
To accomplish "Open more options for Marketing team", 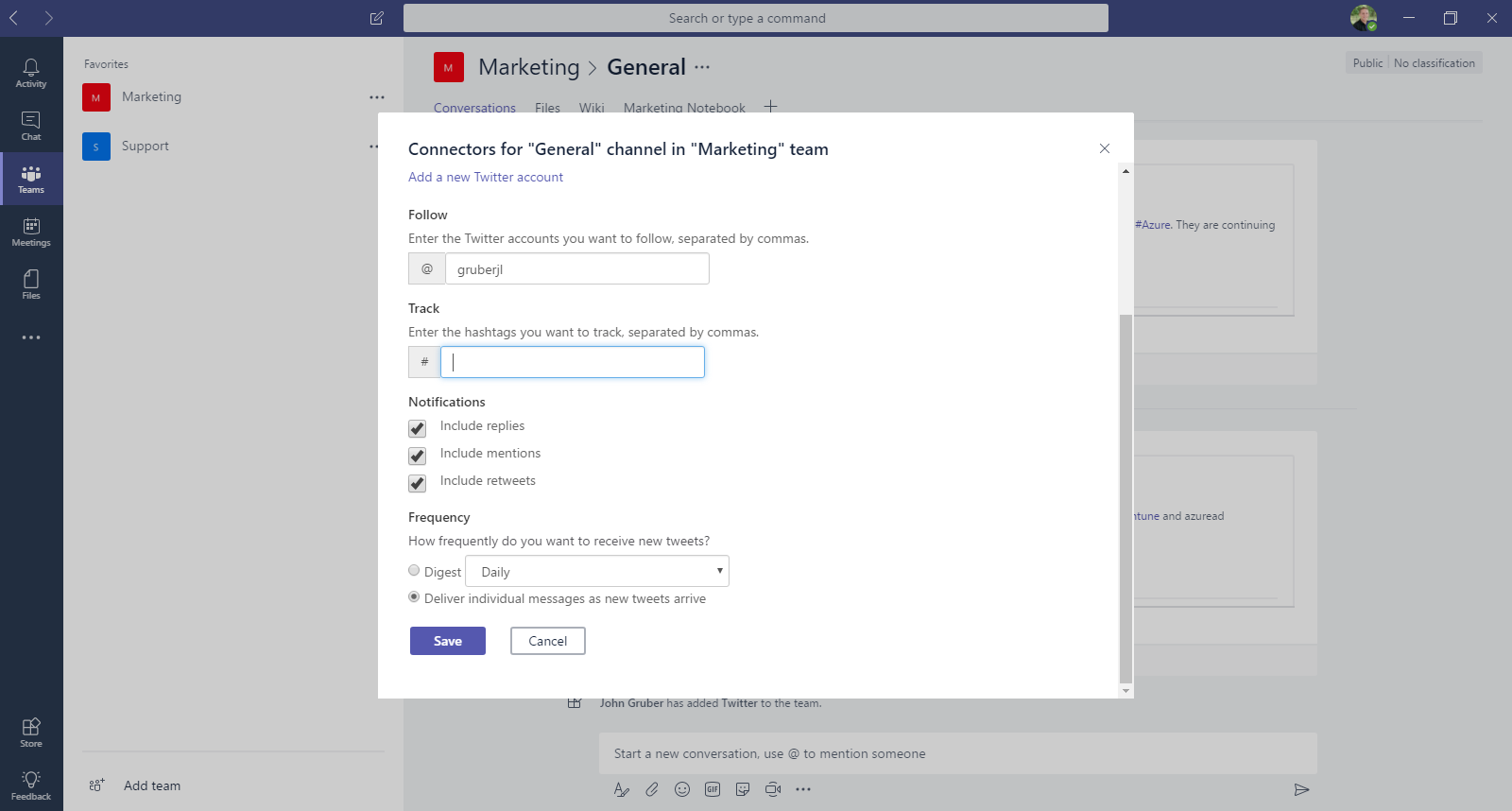I will click(x=377, y=97).
